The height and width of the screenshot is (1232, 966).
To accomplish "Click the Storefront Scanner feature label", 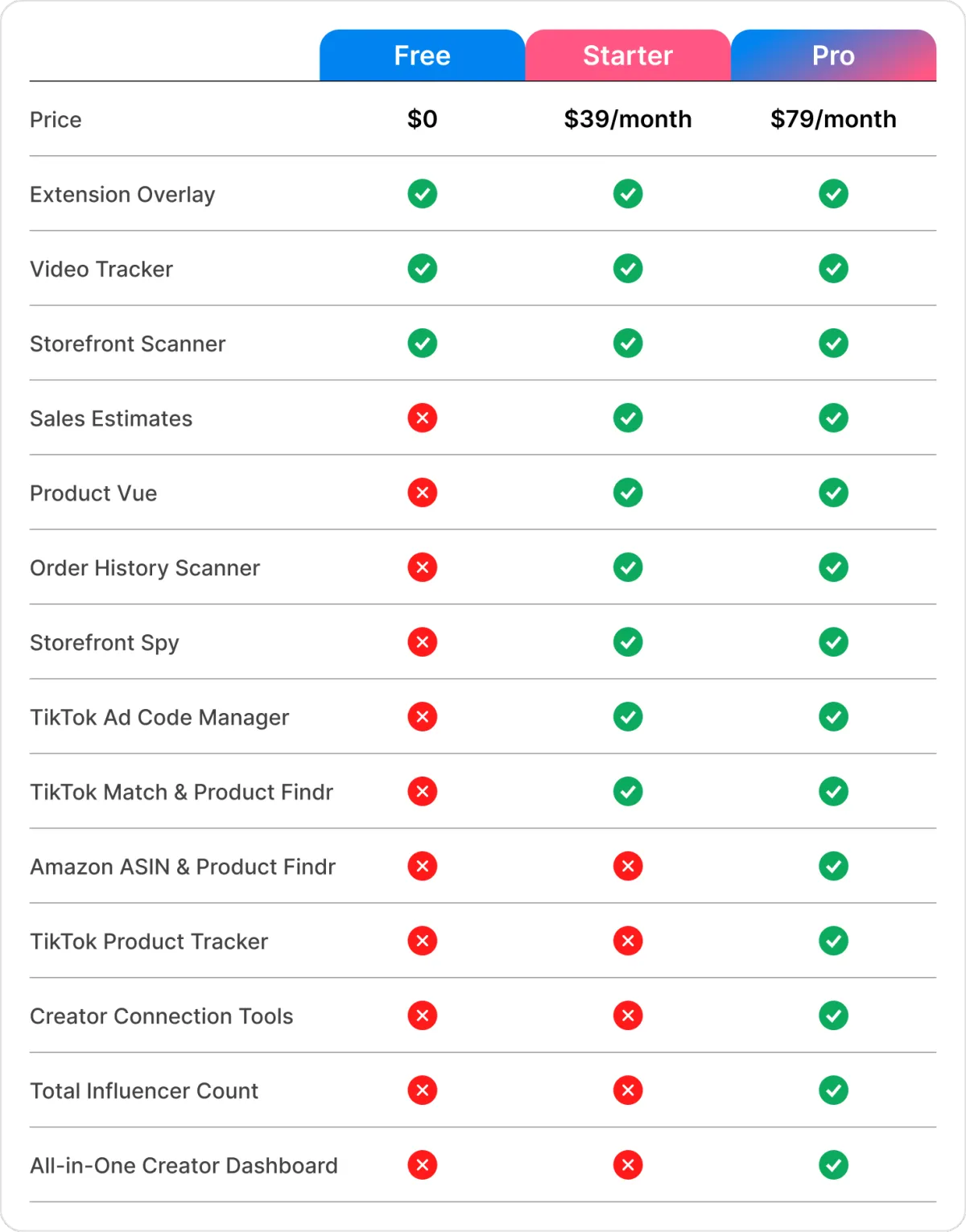I will 127,344.
